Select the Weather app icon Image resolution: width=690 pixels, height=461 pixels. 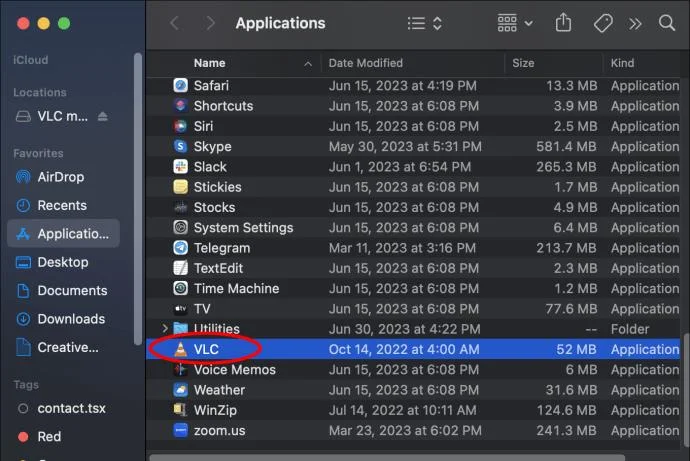(x=180, y=390)
